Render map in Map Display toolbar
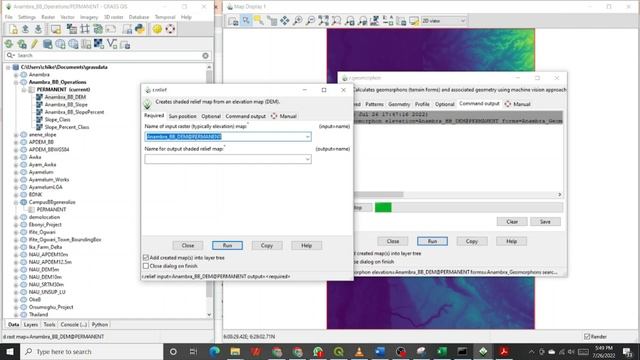The image size is (640, 360). (233, 21)
